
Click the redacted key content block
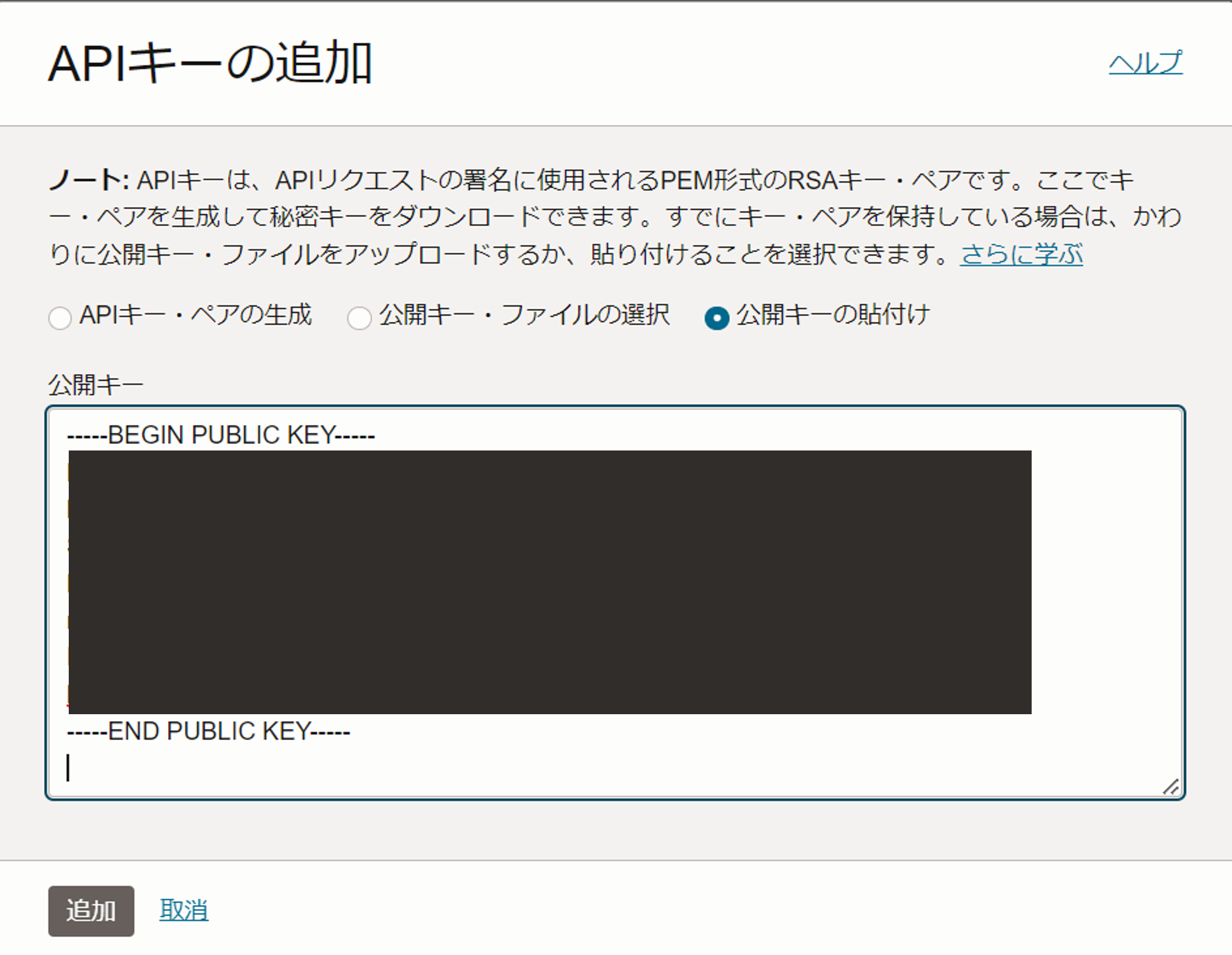point(549,582)
